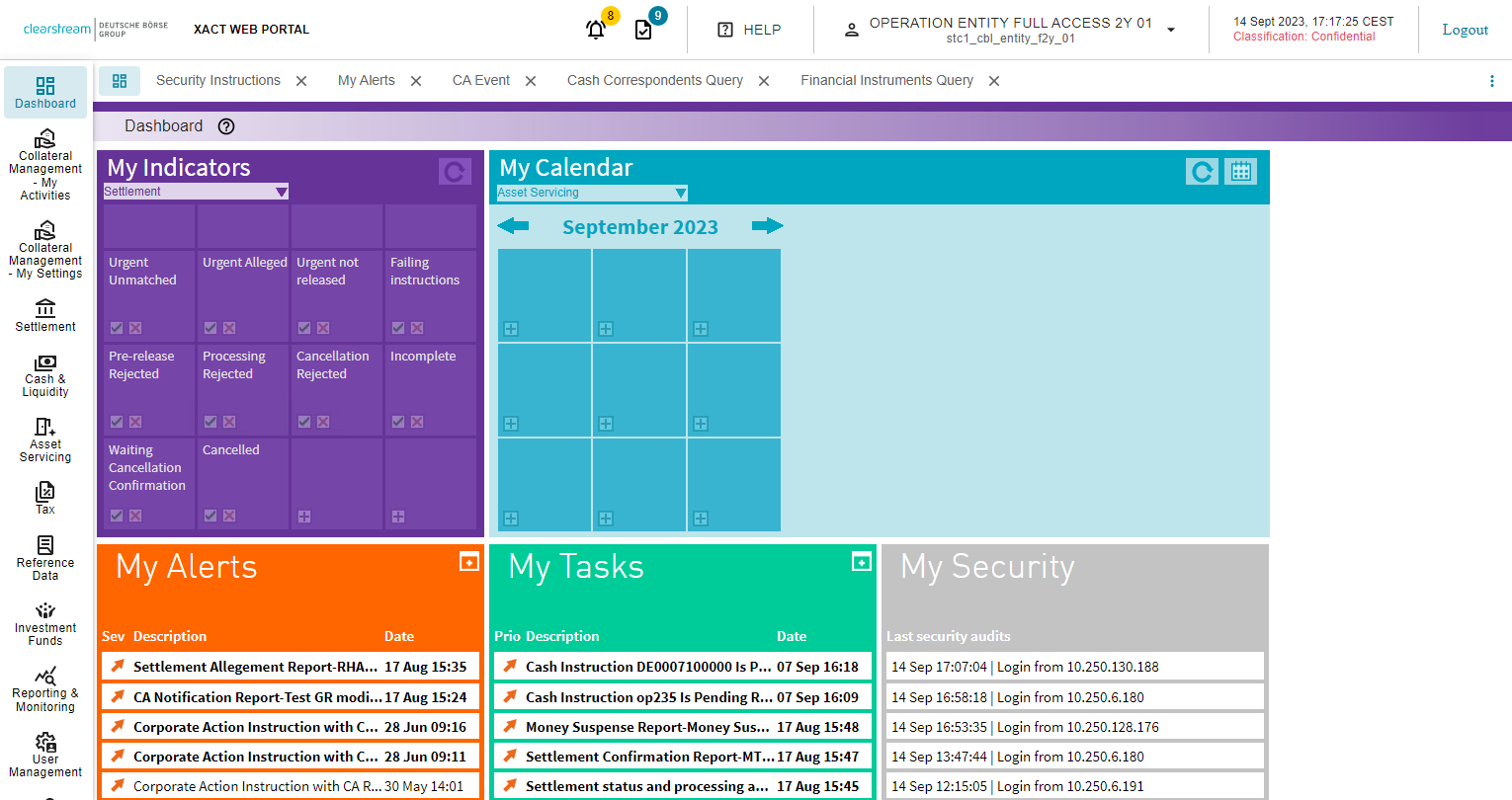Click the X box under Failing instructions
1512x800 pixels.
click(417, 328)
